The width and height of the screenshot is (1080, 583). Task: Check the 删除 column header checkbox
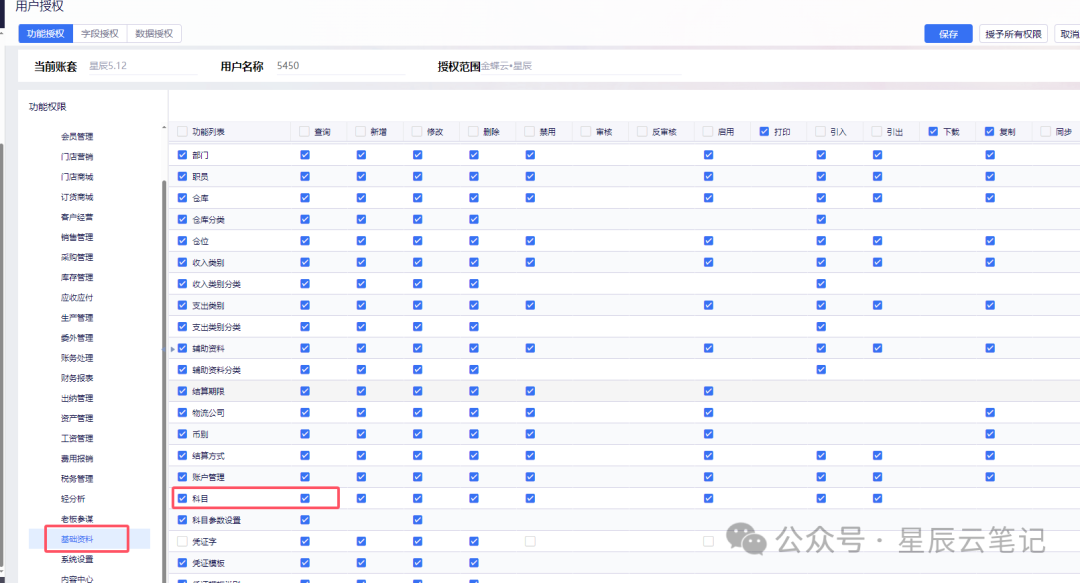click(x=474, y=132)
